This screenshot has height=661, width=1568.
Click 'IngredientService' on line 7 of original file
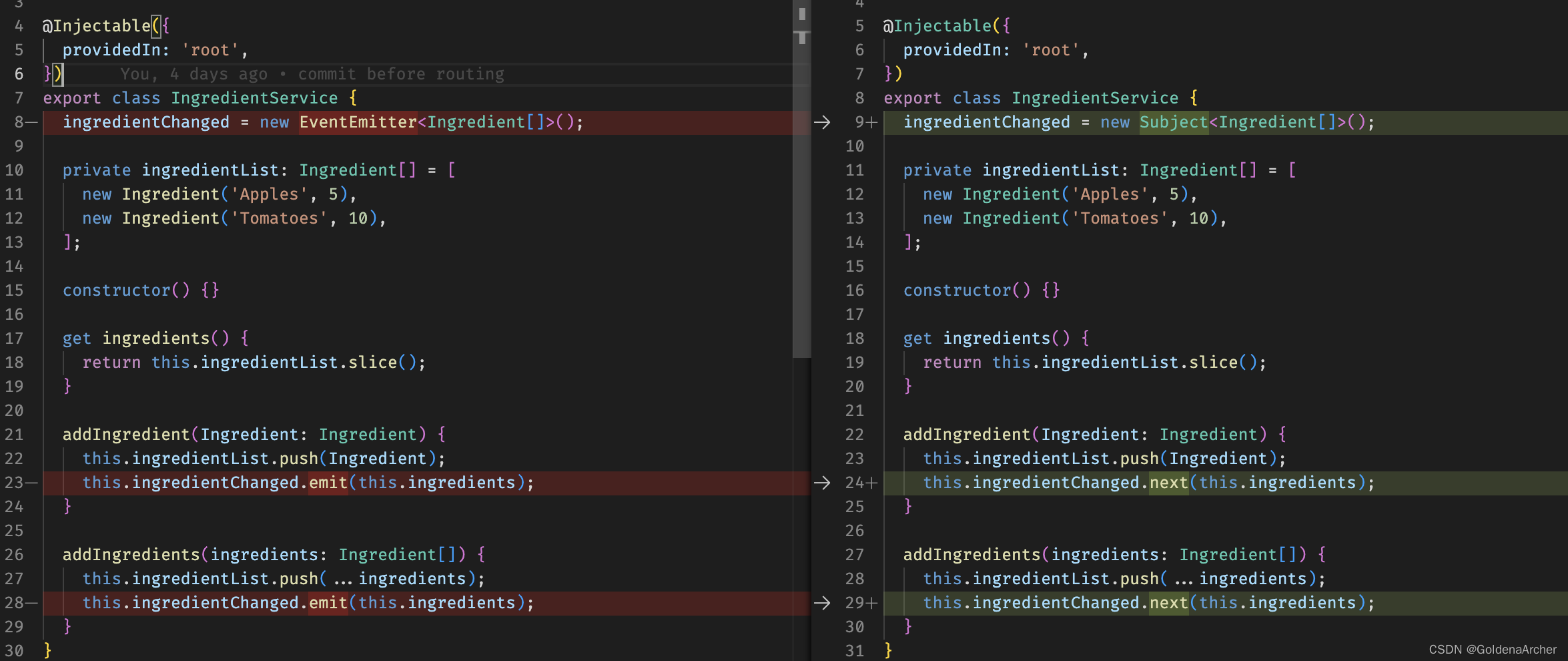click(x=255, y=98)
